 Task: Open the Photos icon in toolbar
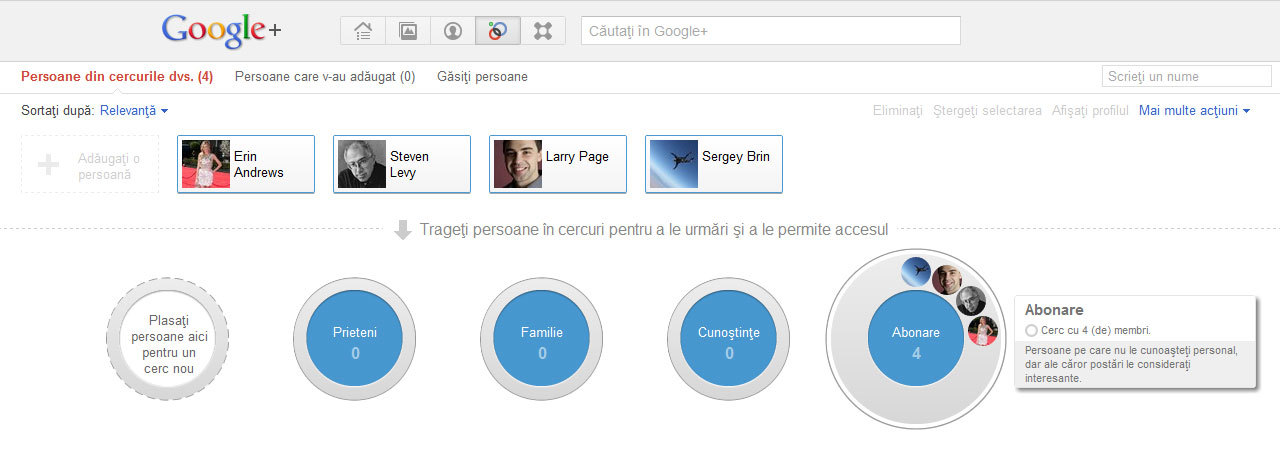coord(408,31)
